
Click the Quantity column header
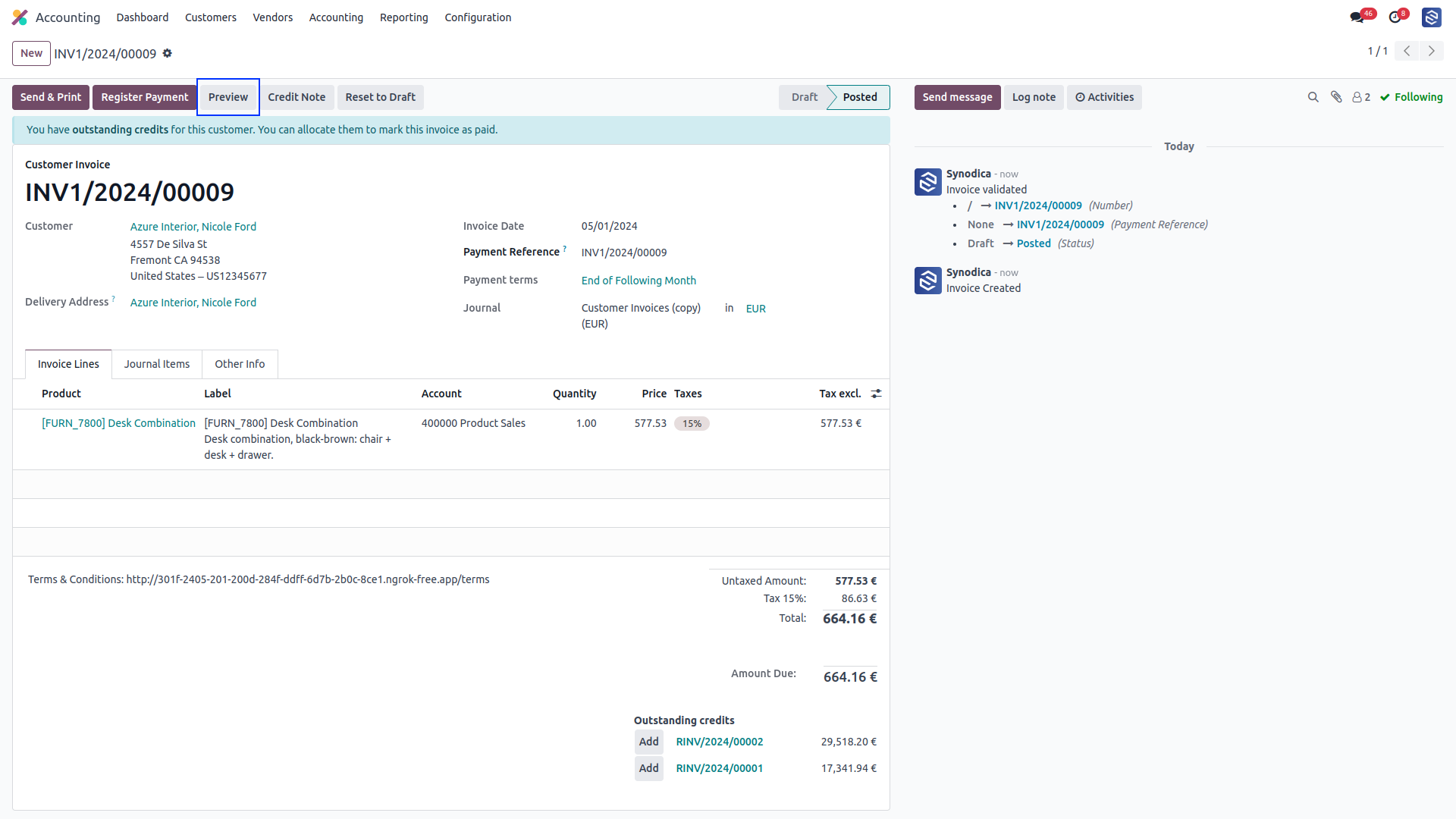[x=574, y=394]
